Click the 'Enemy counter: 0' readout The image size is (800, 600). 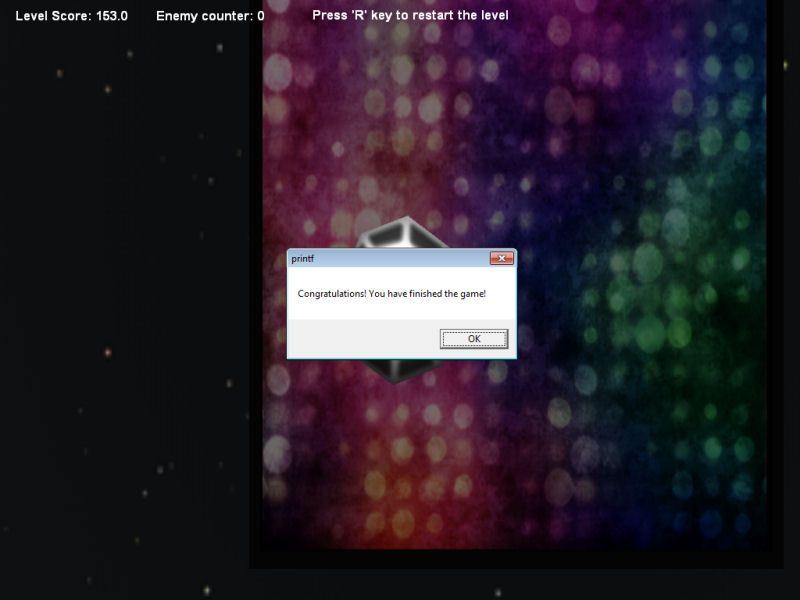(x=210, y=16)
